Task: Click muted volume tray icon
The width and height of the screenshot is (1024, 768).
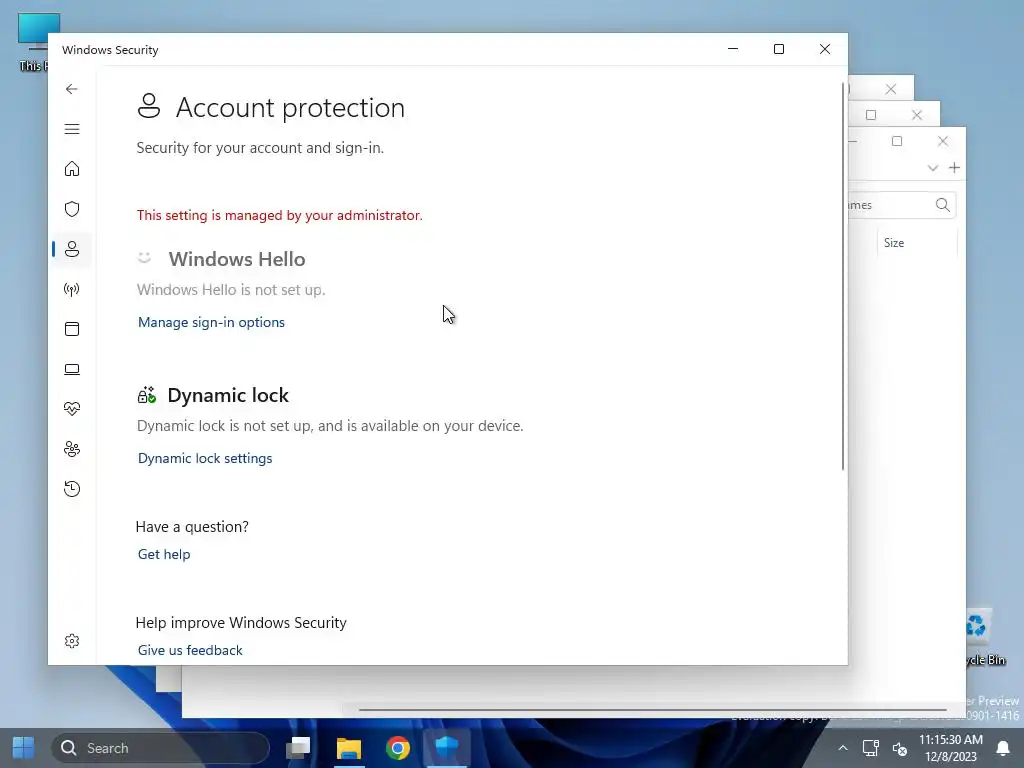Action: (900, 748)
